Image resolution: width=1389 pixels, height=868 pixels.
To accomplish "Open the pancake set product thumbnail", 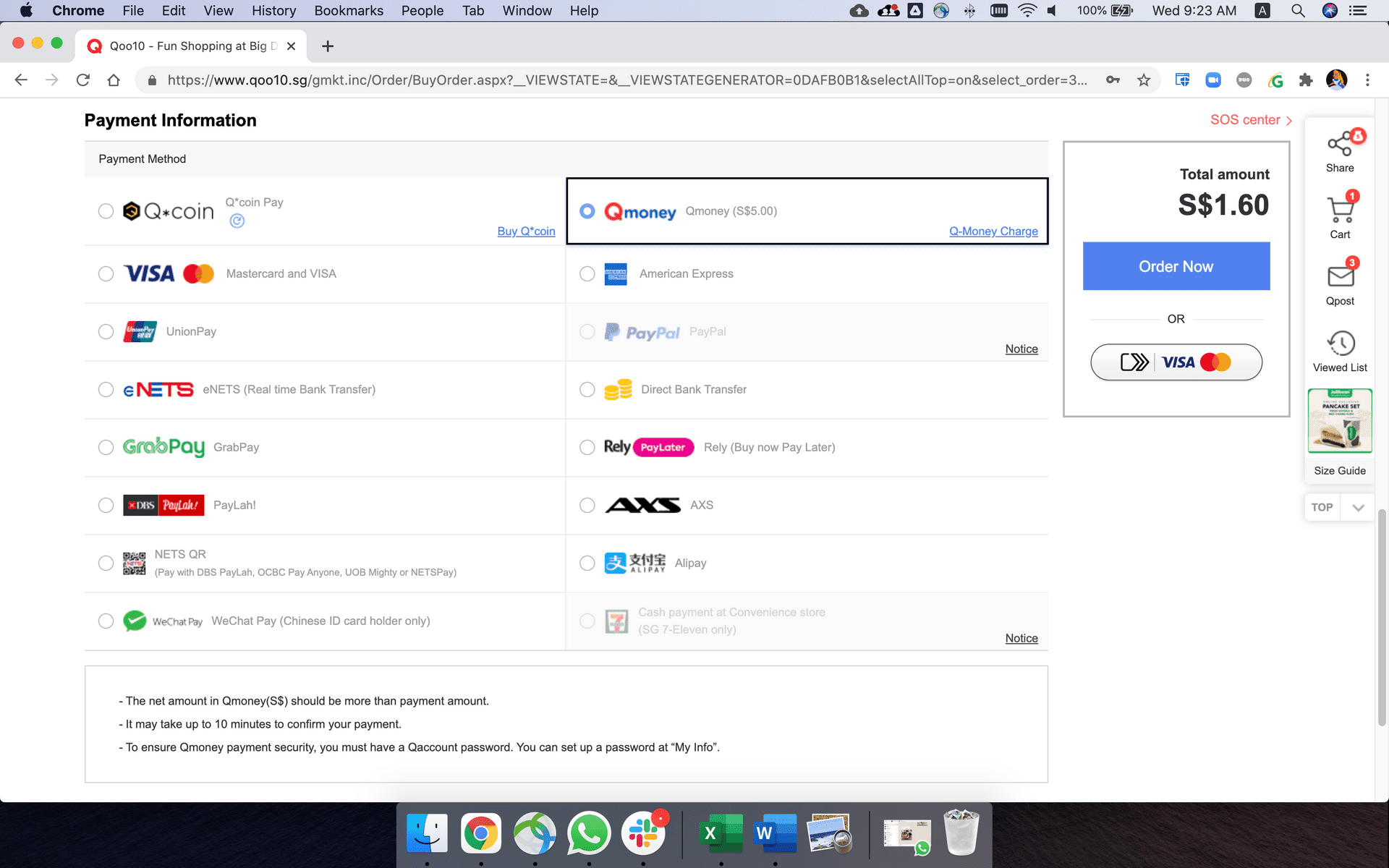I will click(1340, 421).
